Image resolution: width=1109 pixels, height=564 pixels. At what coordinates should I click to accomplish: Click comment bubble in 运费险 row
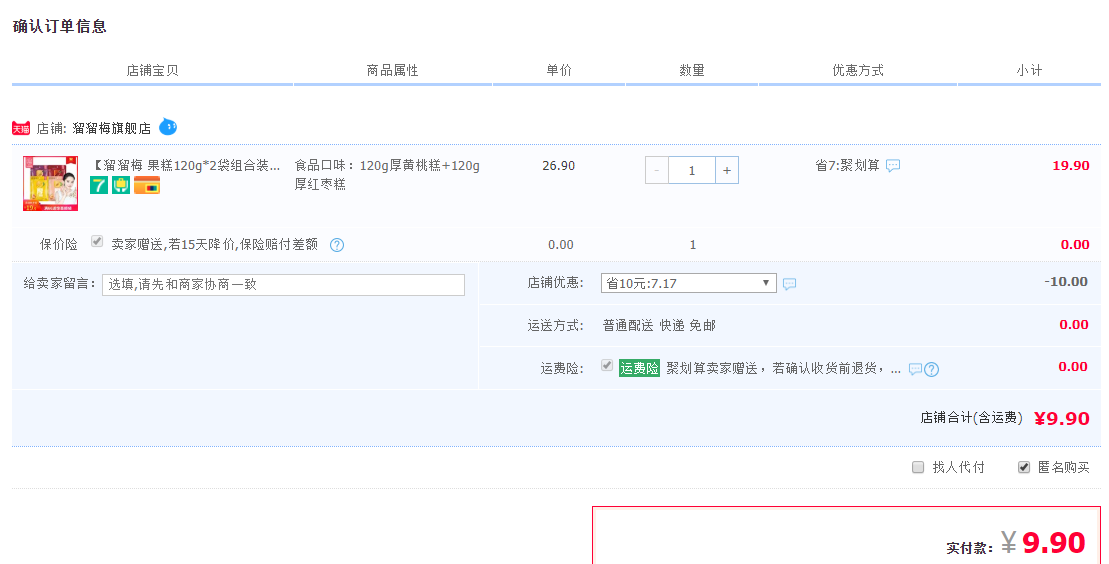(915, 369)
